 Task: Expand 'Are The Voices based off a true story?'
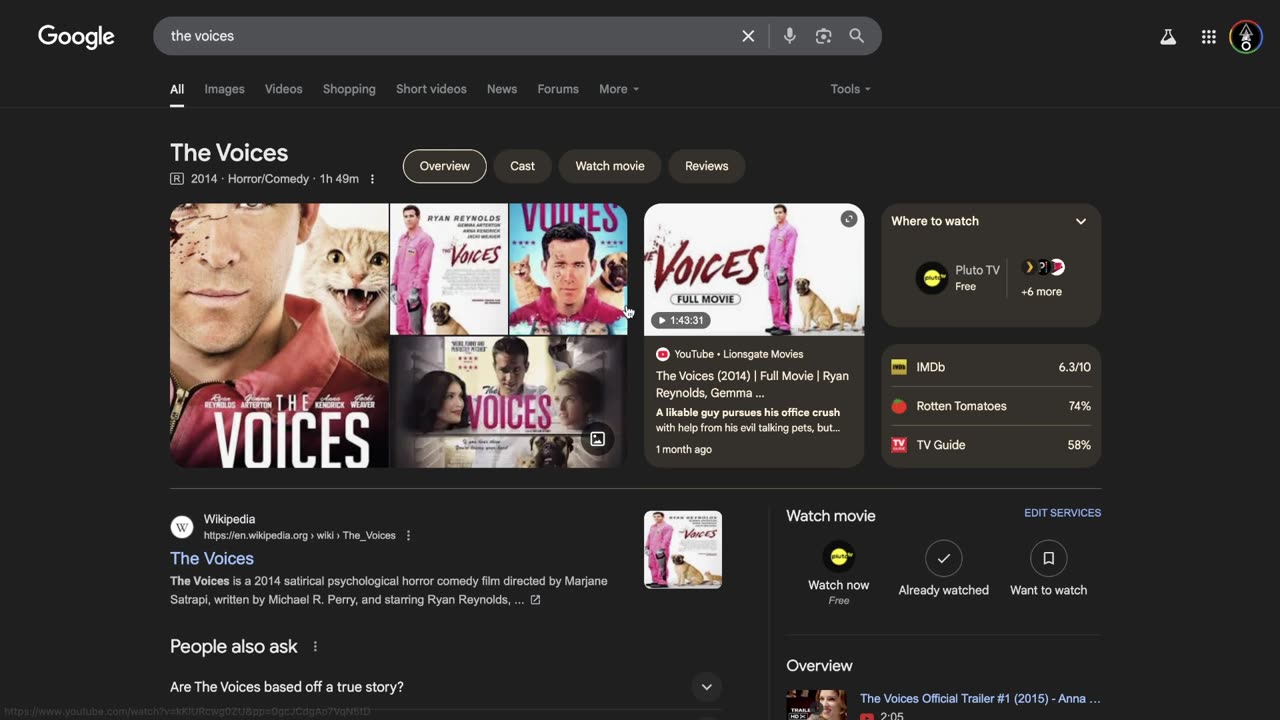[x=445, y=687]
